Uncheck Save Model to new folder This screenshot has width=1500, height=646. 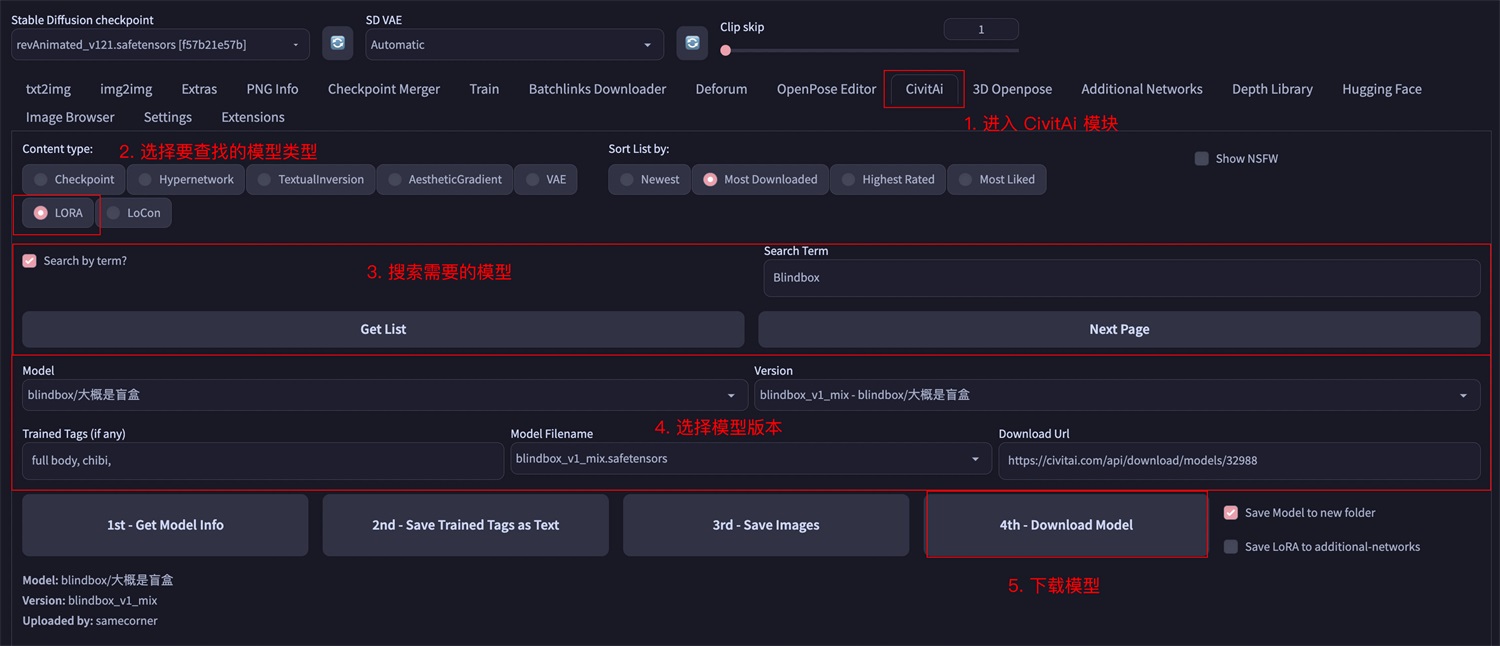pos(1231,513)
